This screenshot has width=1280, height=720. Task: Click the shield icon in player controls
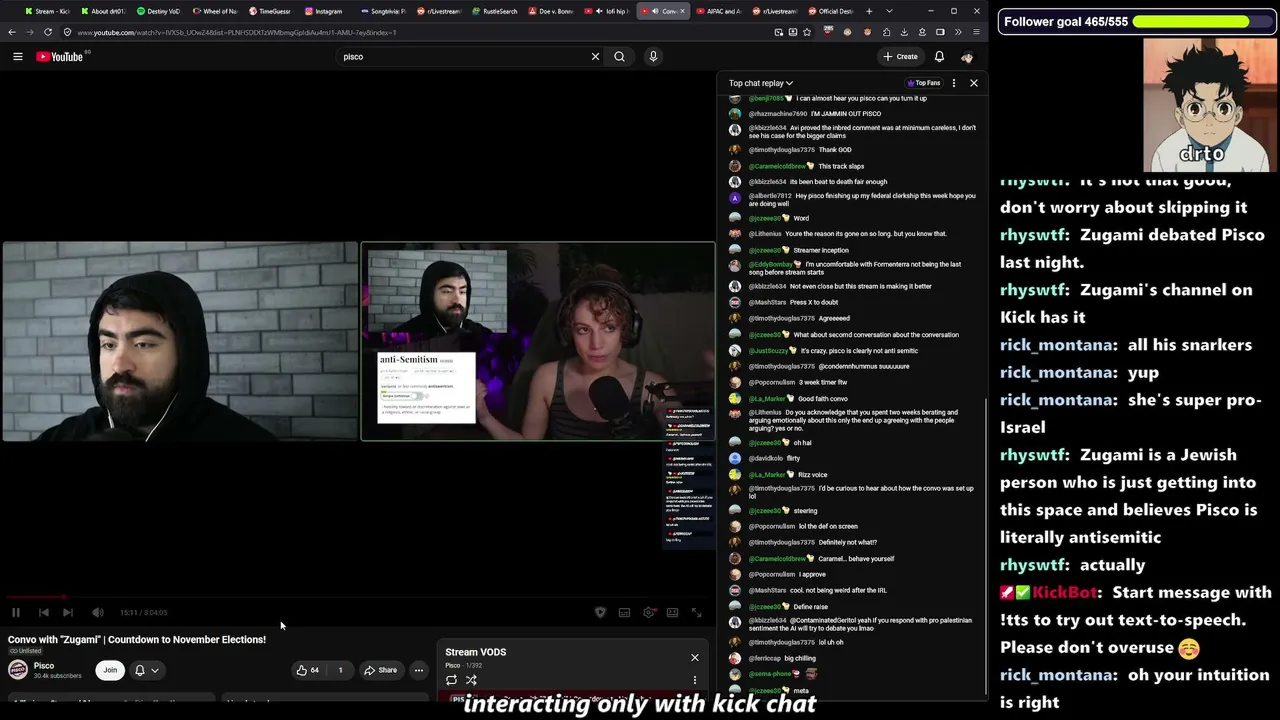tap(600, 612)
